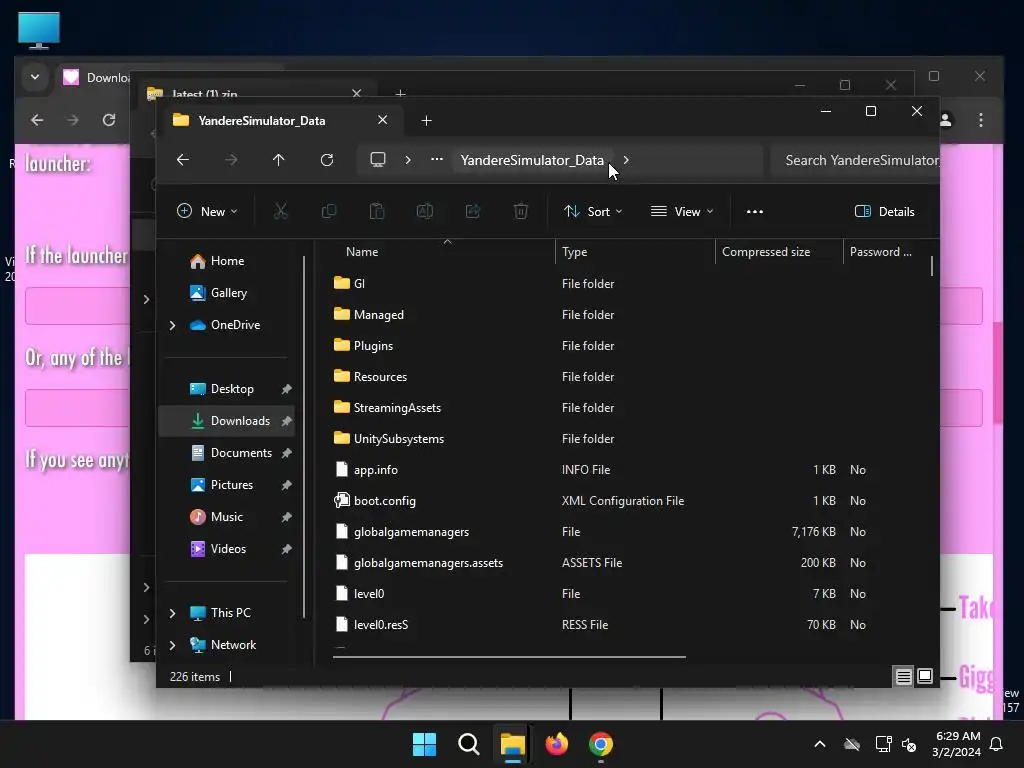Click the Delete trash icon
Image resolution: width=1024 pixels, height=768 pixels.
click(520, 212)
